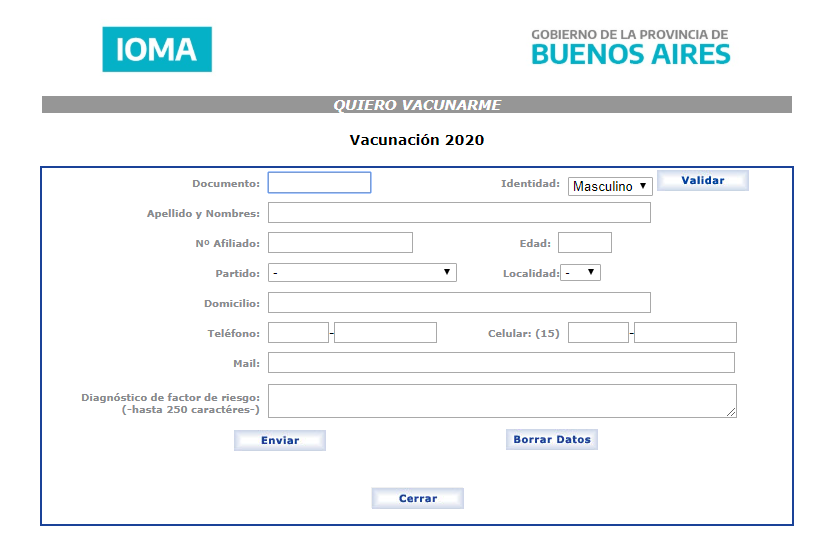822x541 pixels.
Task: Click the Borrar Datos button
Action: 551,439
